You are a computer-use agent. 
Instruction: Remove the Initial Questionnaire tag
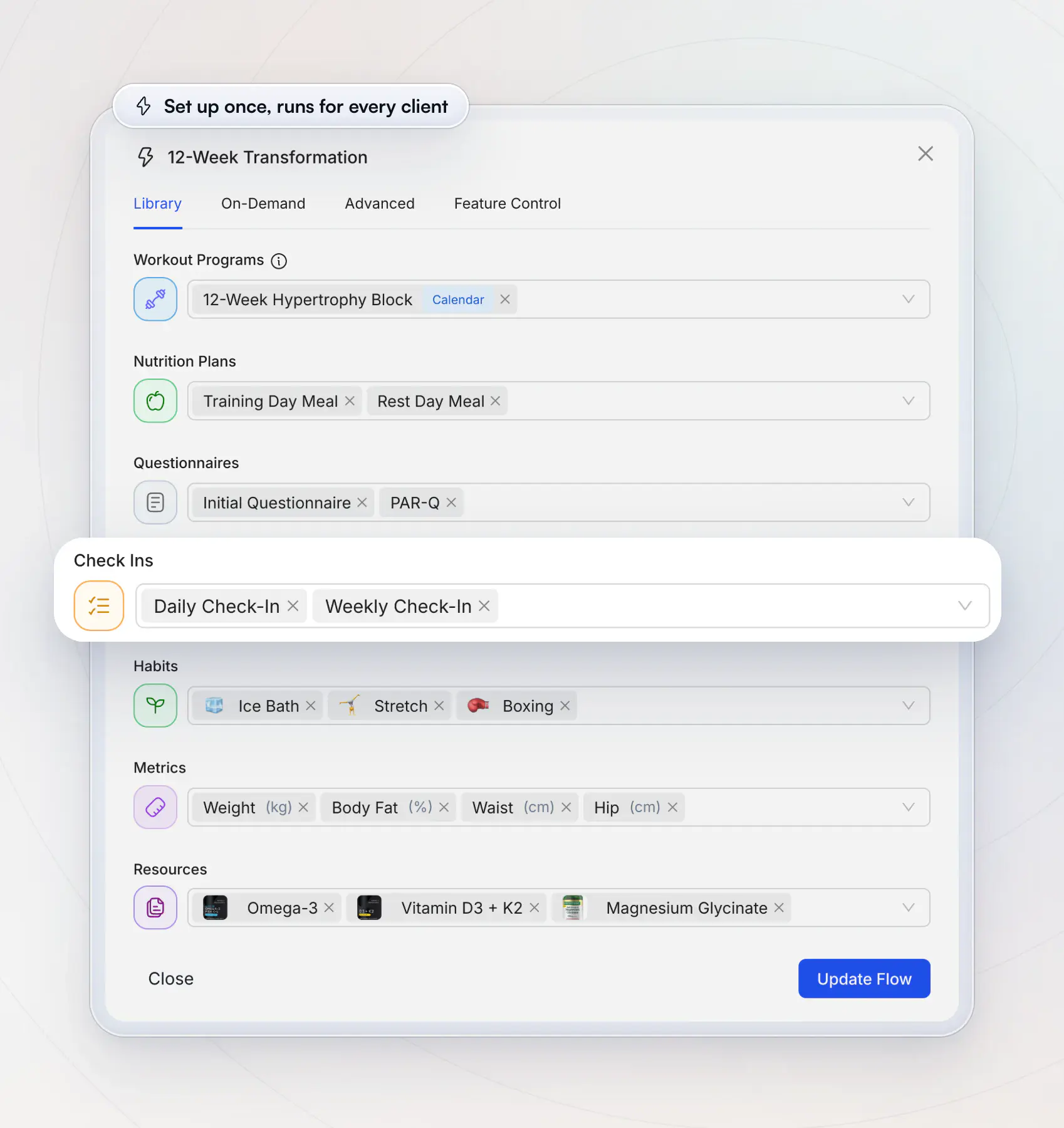tap(362, 503)
